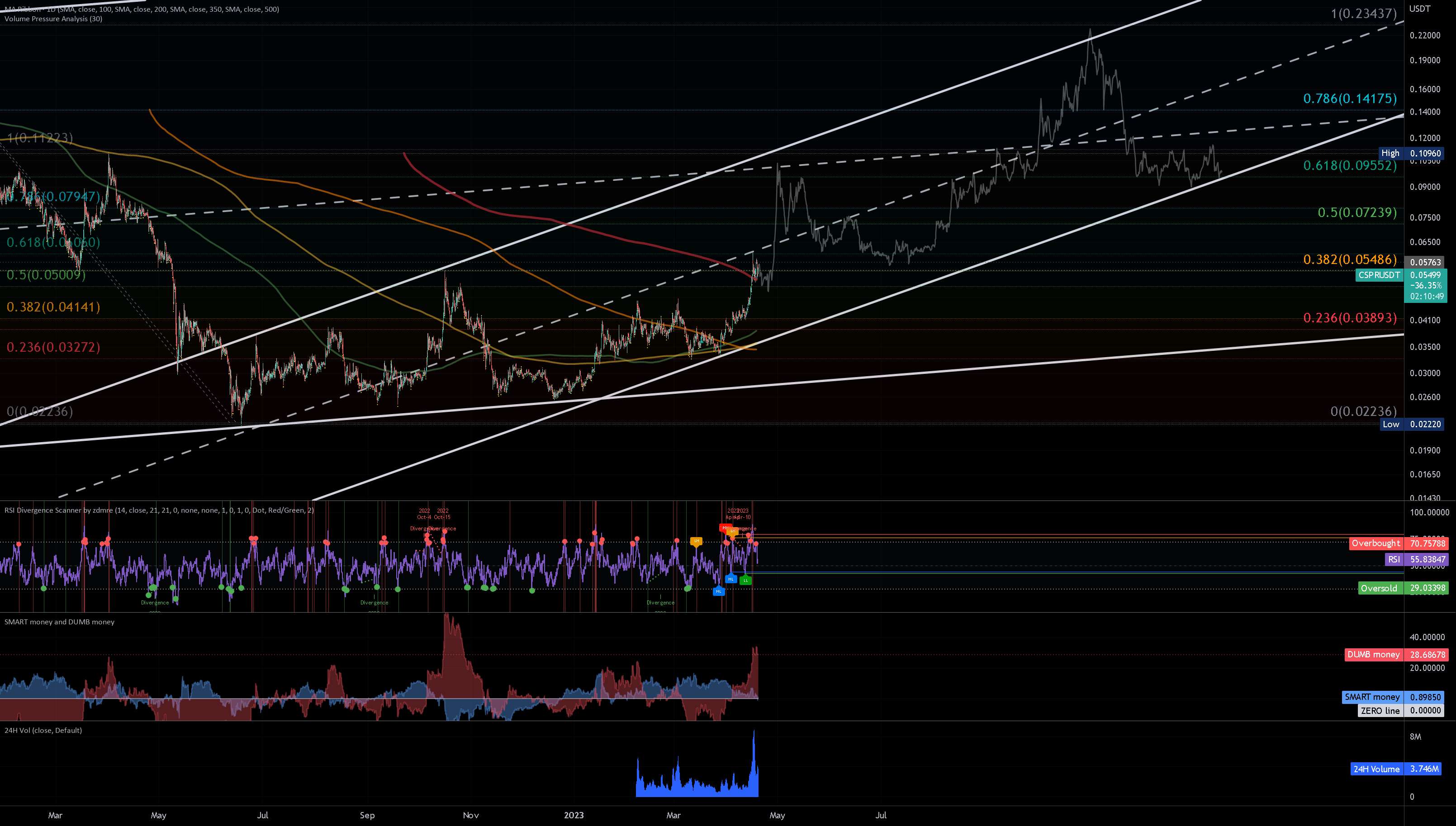Click the Nov label on the date axis

click(470, 815)
